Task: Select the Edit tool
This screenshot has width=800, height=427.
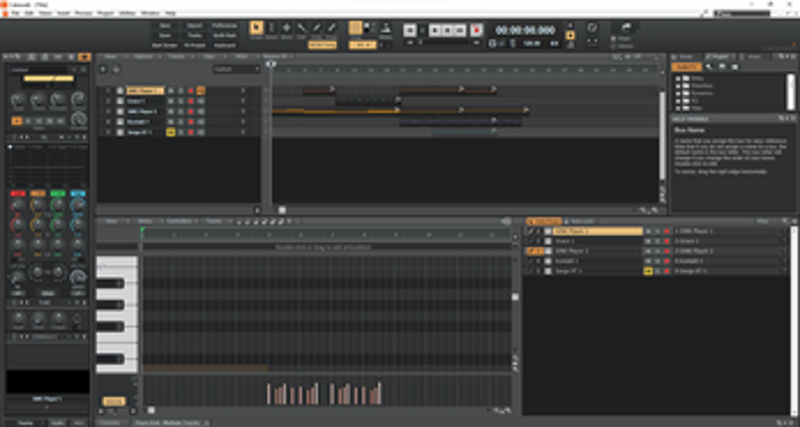Action: (302, 29)
